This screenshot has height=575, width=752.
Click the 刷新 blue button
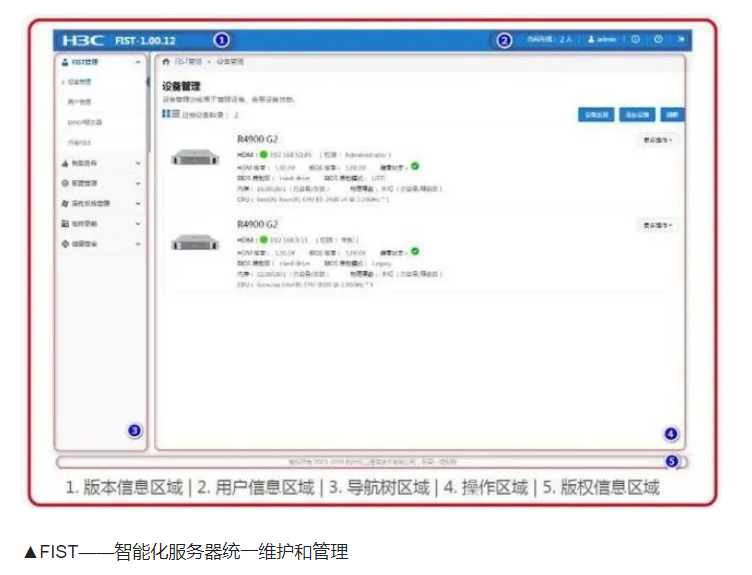672,115
